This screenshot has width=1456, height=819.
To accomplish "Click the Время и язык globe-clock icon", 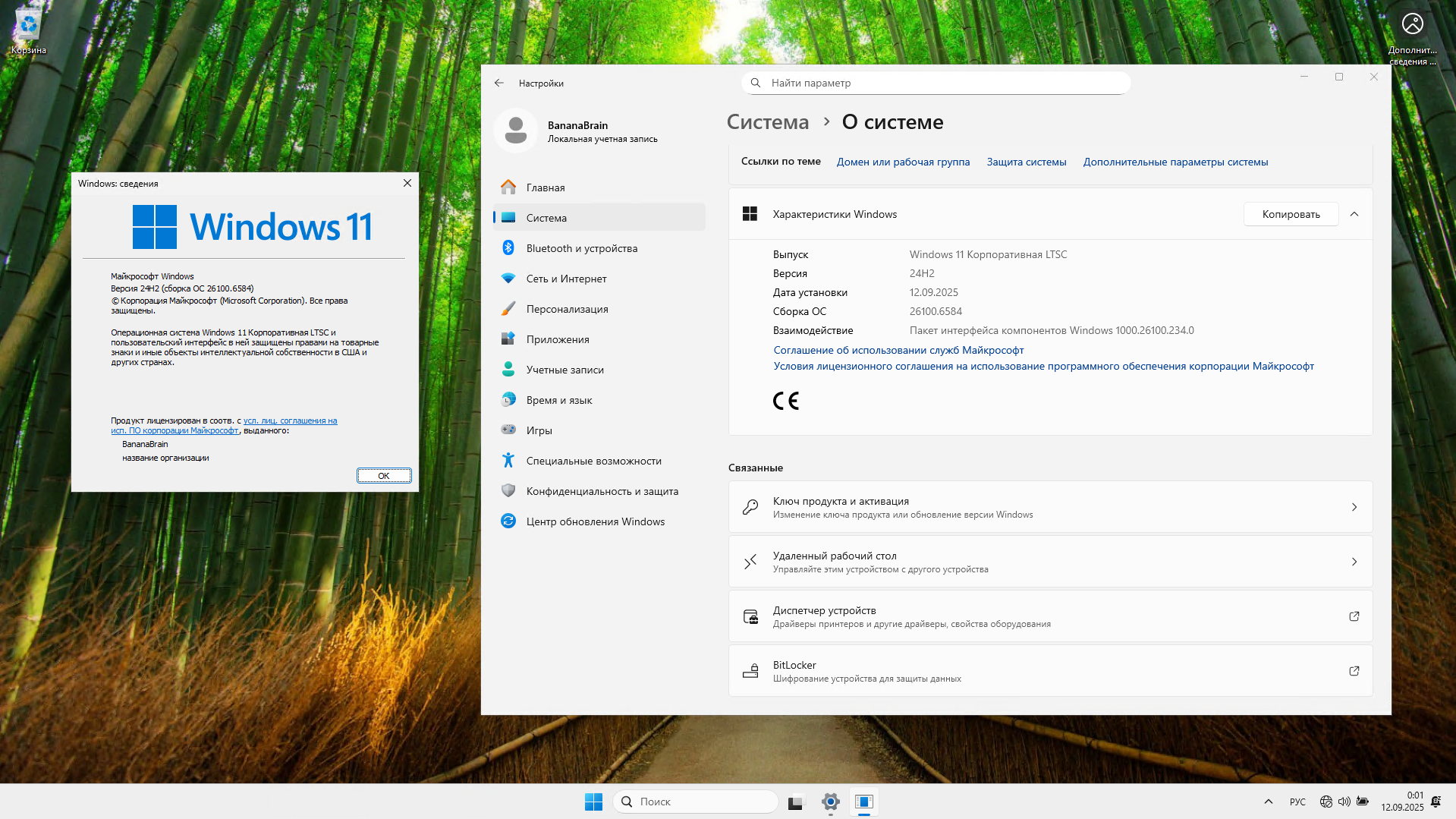I will [x=508, y=400].
